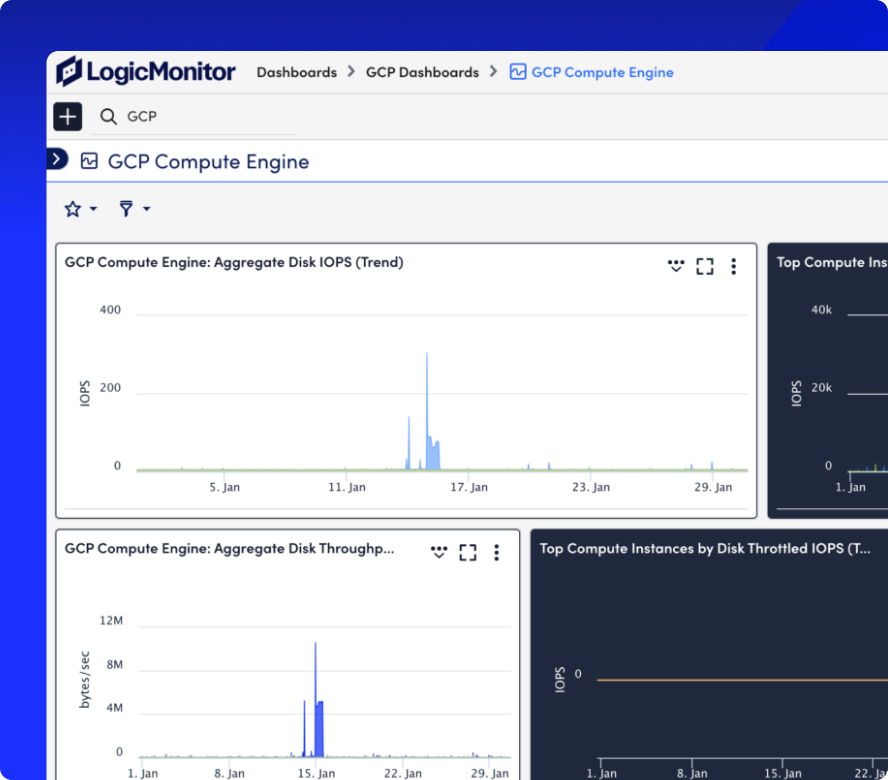Open more options on Disk IOPS widget

[x=733, y=266]
